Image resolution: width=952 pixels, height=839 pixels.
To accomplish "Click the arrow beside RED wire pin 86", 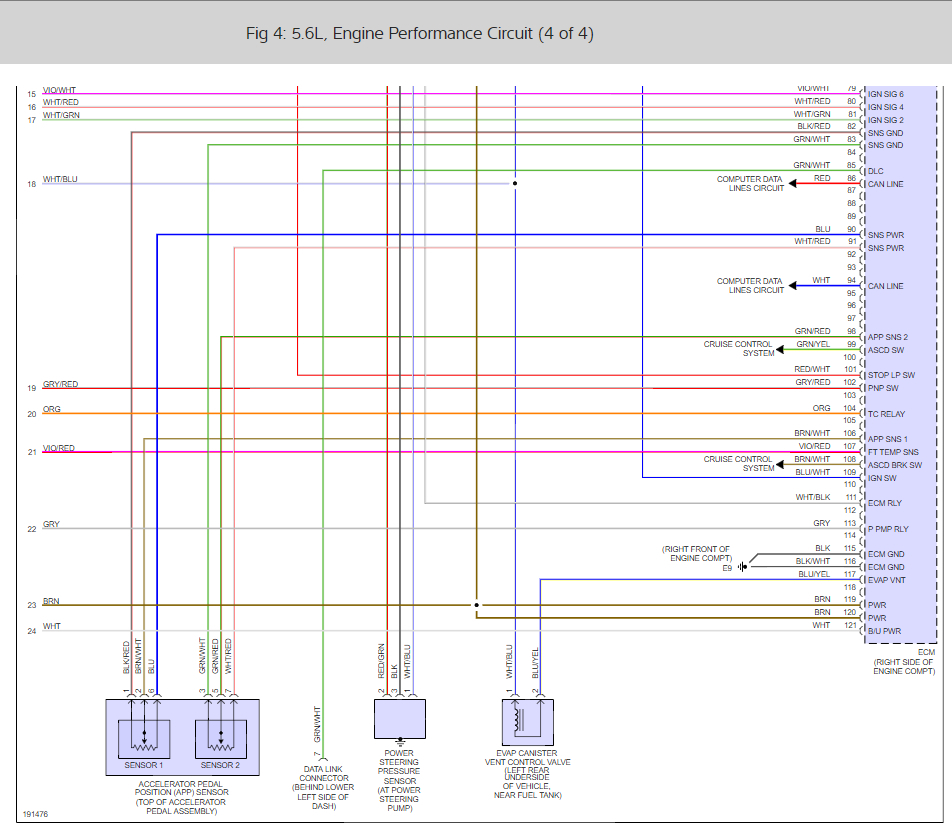I will pyautogui.click(x=792, y=183).
